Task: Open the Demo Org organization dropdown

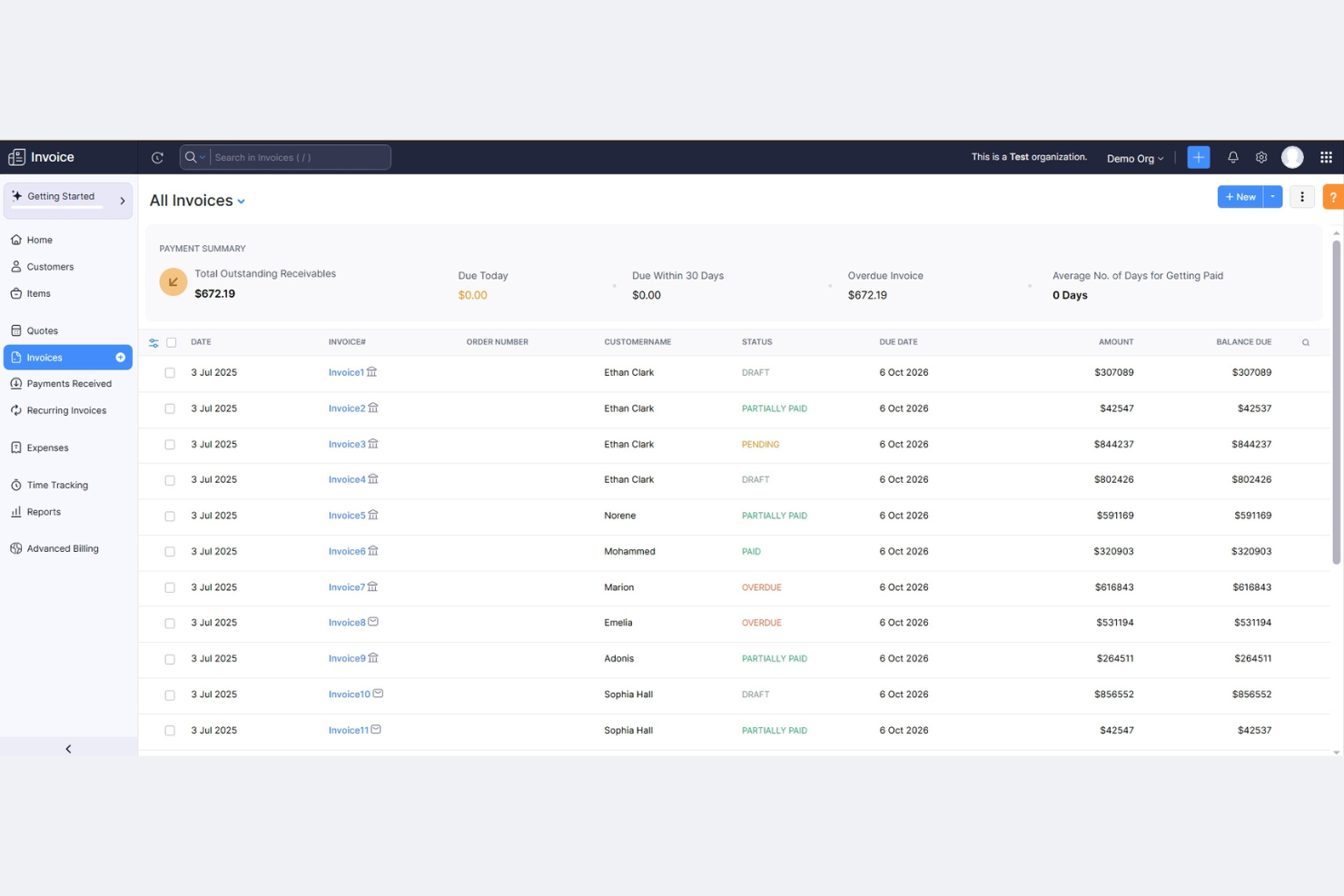Action: coord(1134,158)
